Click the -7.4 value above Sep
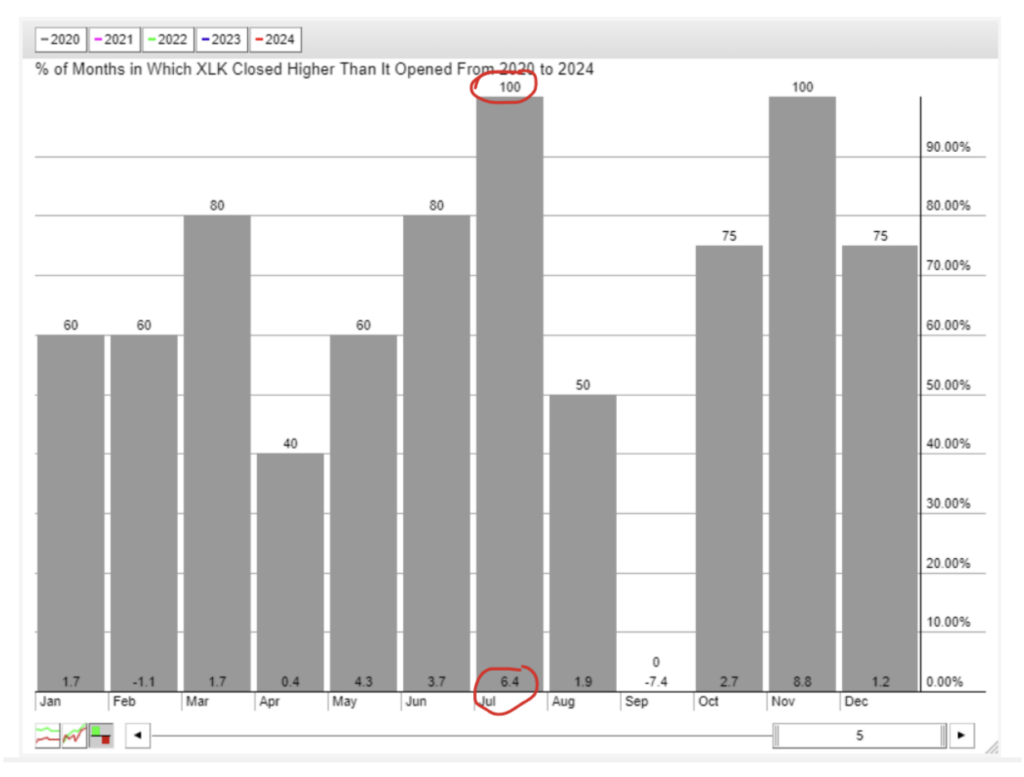This screenshot has height=777, width=1024. click(x=656, y=682)
